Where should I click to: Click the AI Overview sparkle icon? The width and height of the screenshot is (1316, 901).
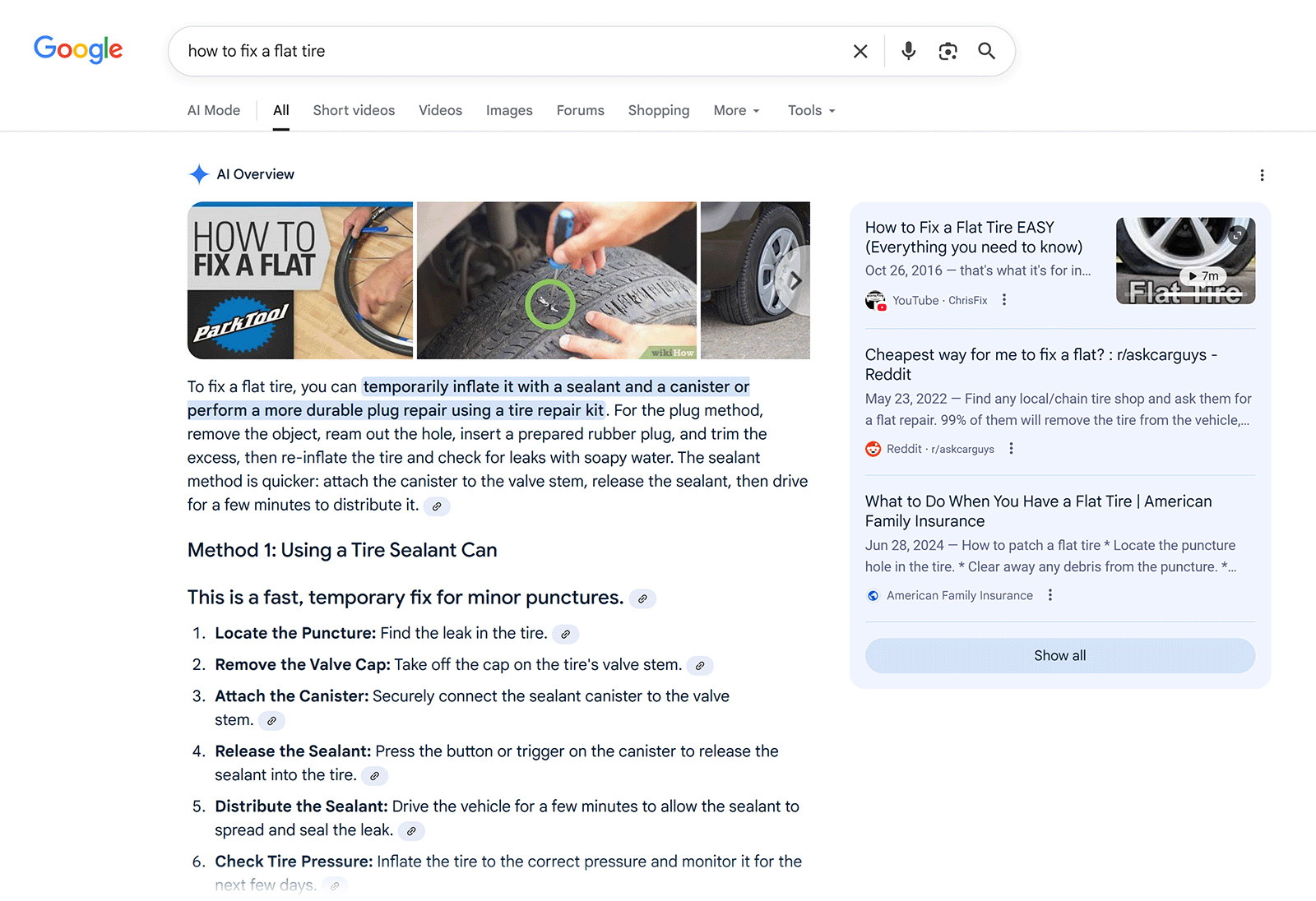[x=198, y=173]
